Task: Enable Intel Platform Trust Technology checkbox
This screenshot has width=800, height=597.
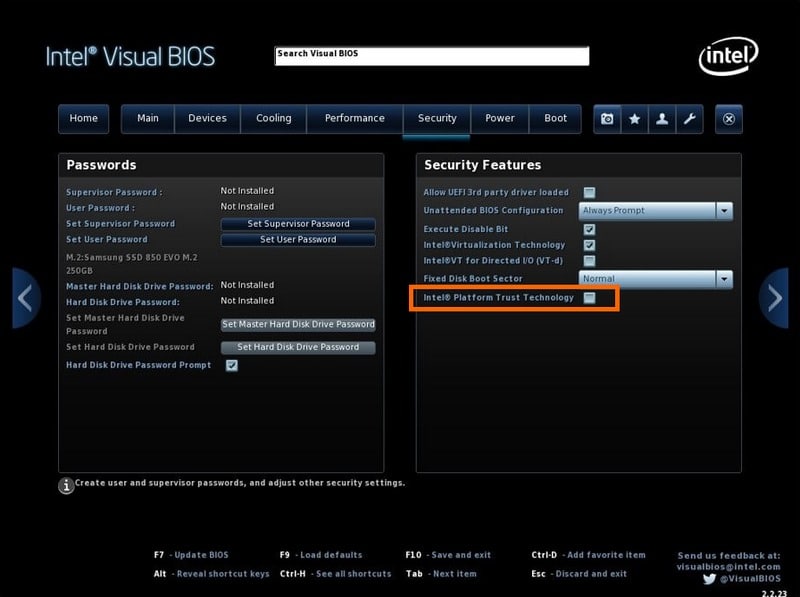Action: click(589, 297)
